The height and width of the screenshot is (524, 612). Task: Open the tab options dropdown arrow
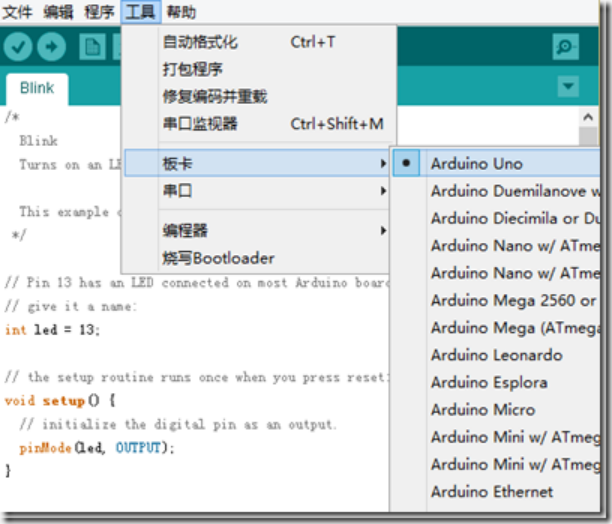pos(568,87)
